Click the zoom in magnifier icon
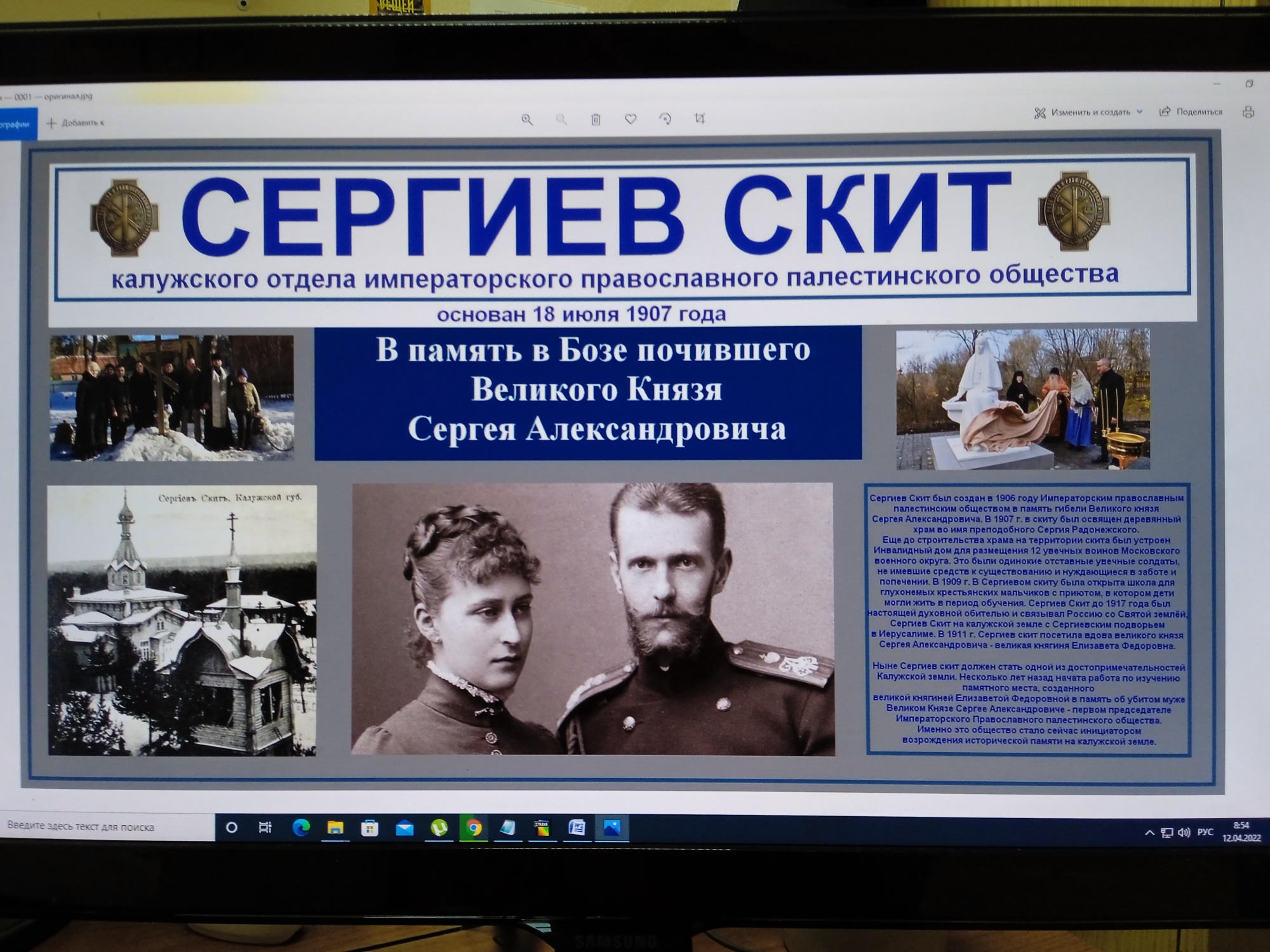Viewport: 1270px width, 952px height. tap(526, 119)
